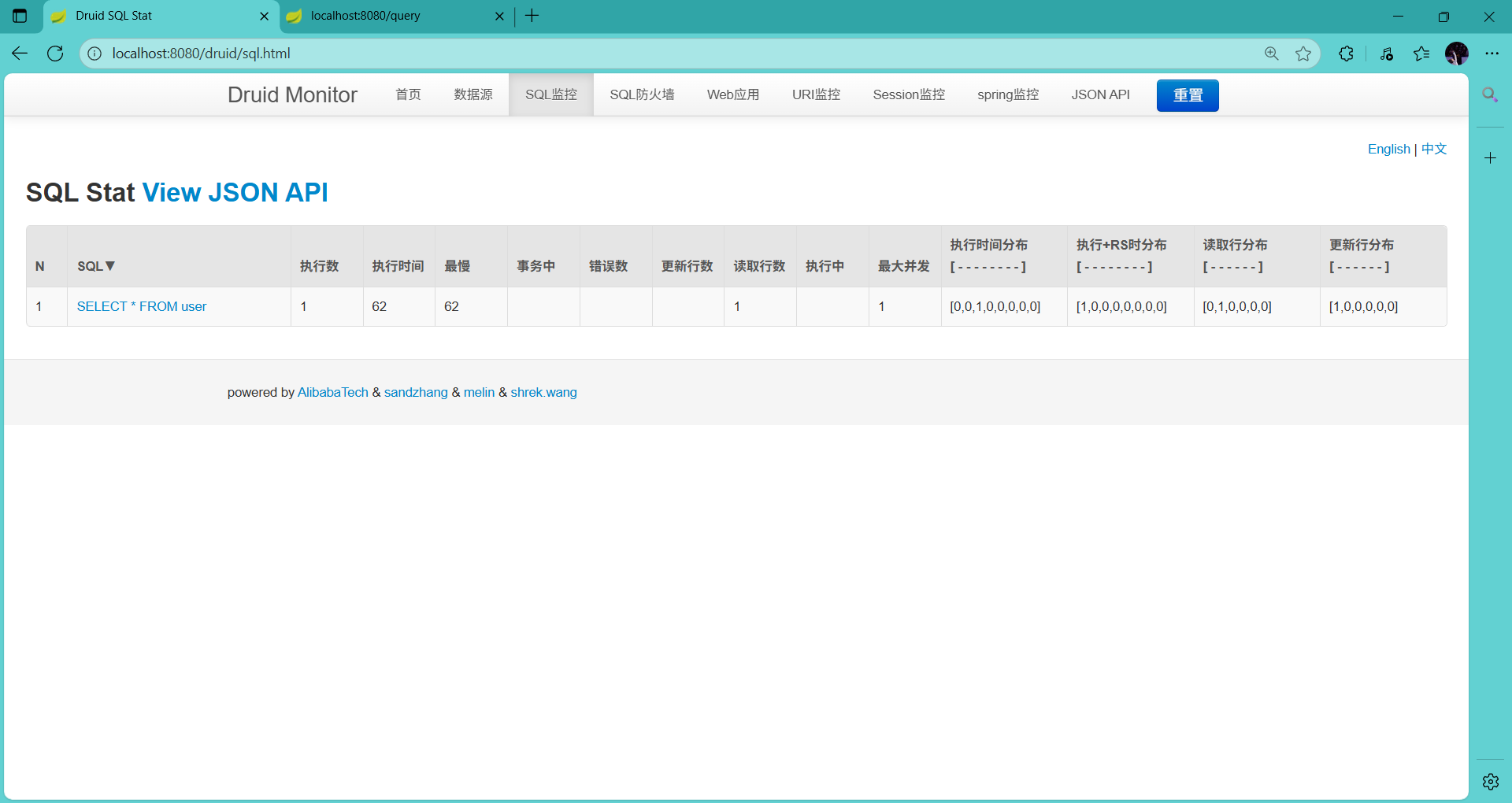The image size is (1512, 803).
Task: Add a sidebar app with plus icon
Action: click(1490, 158)
